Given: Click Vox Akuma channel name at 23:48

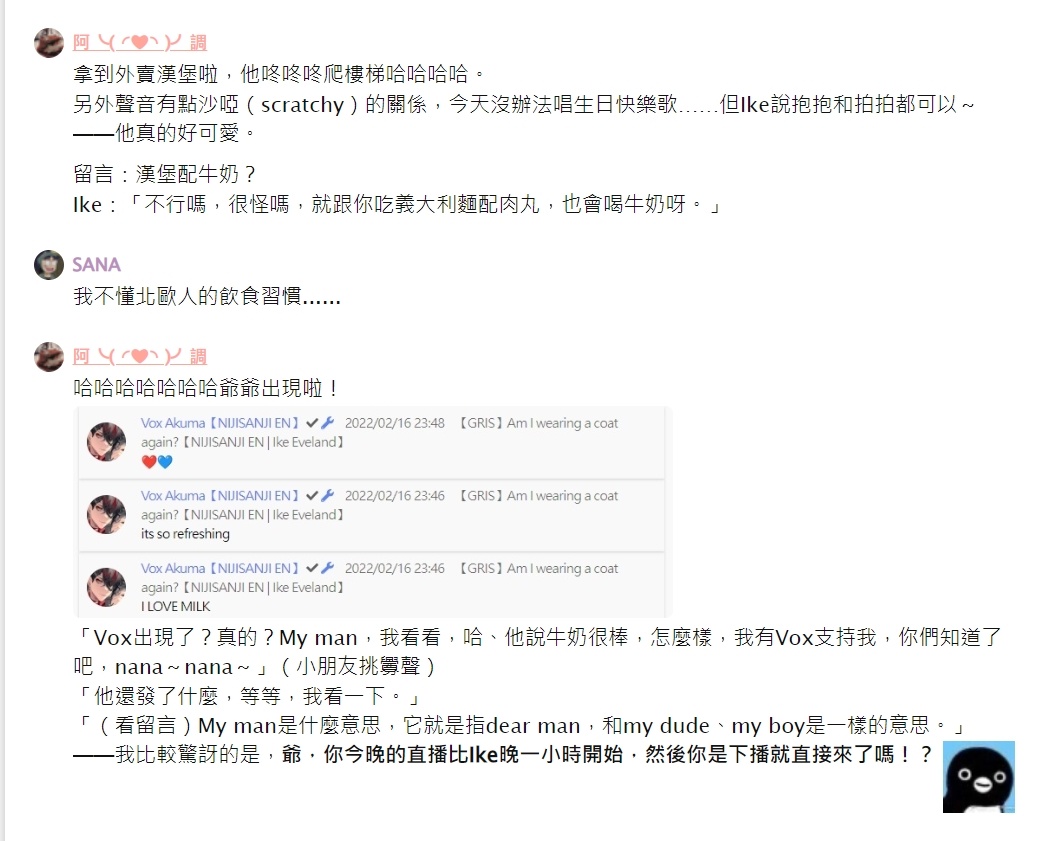Looking at the screenshot, I should point(220,423).
